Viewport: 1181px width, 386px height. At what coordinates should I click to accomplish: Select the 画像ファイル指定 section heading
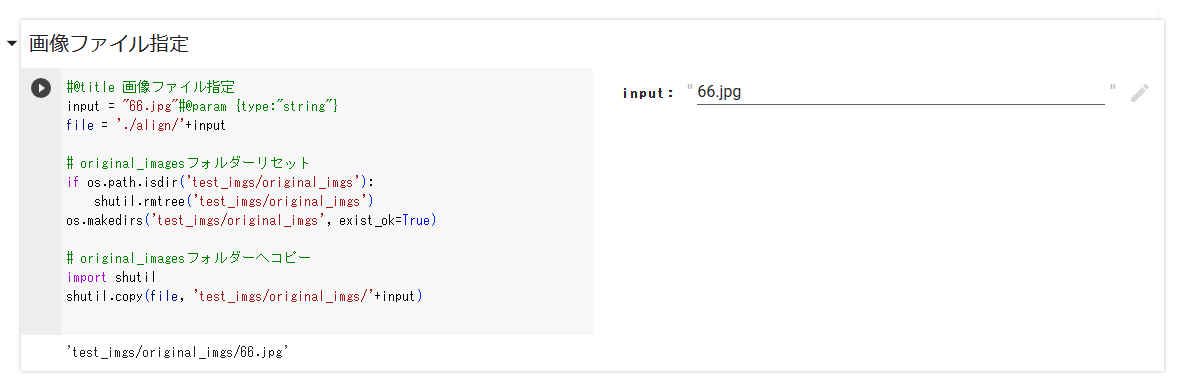[108, 44]
